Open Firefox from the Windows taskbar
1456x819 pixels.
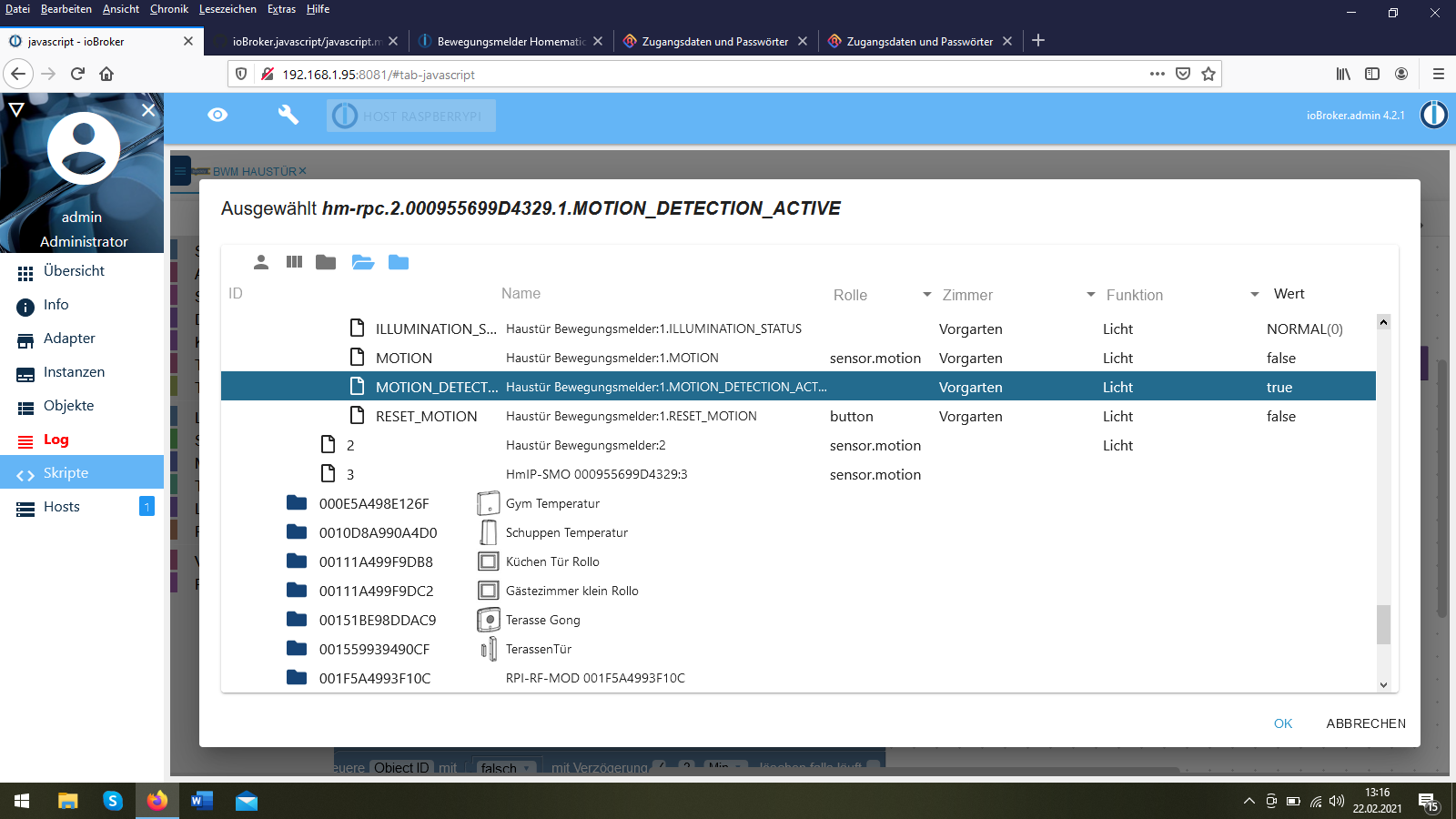pos(157,801)
